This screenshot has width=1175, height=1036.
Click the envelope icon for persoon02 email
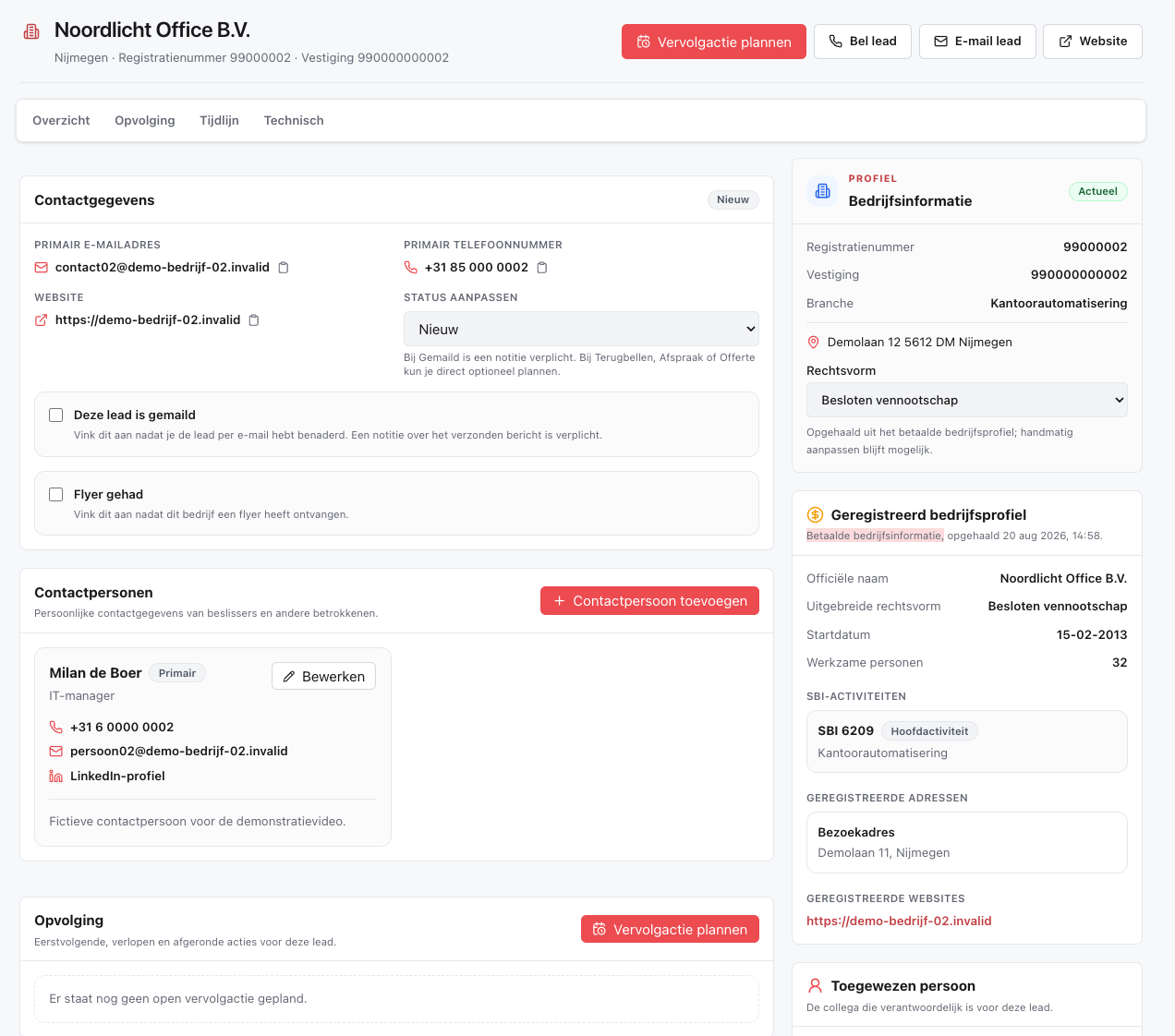[x=55, y=752]
